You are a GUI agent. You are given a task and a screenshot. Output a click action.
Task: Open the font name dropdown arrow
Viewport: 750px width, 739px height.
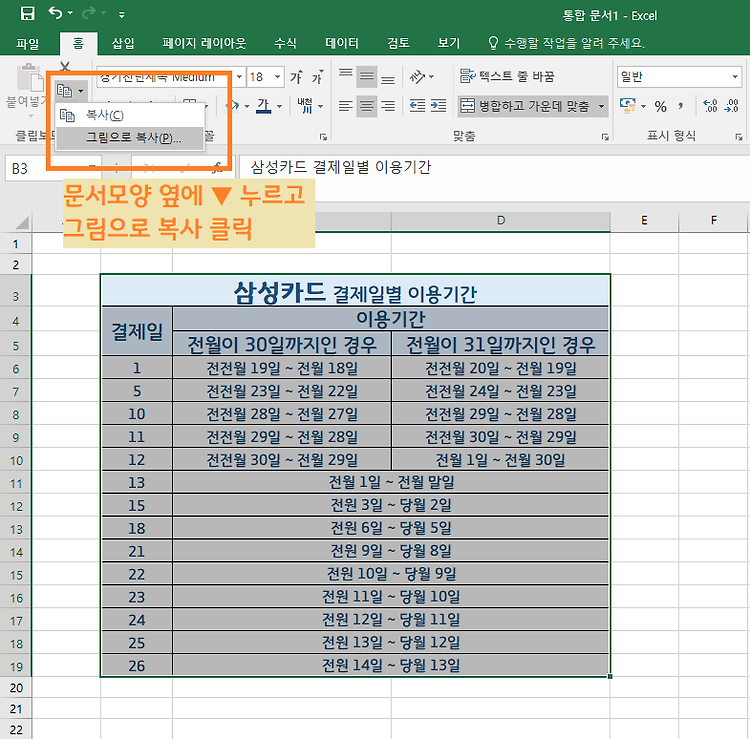[239, 77]
